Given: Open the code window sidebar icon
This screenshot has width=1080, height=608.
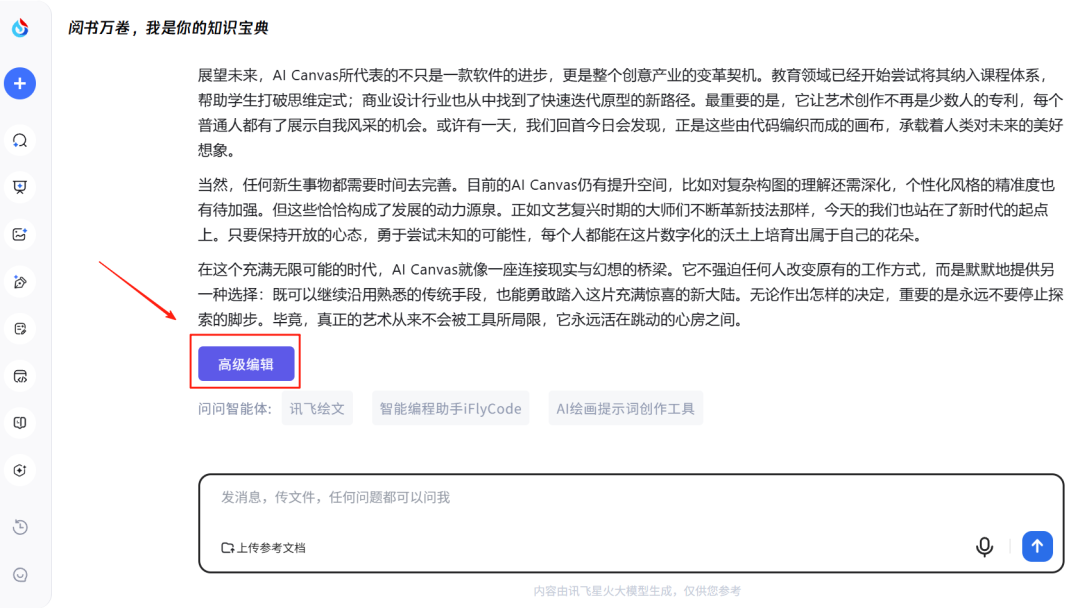Looking at the screenshot, I should tap(20, 376).
